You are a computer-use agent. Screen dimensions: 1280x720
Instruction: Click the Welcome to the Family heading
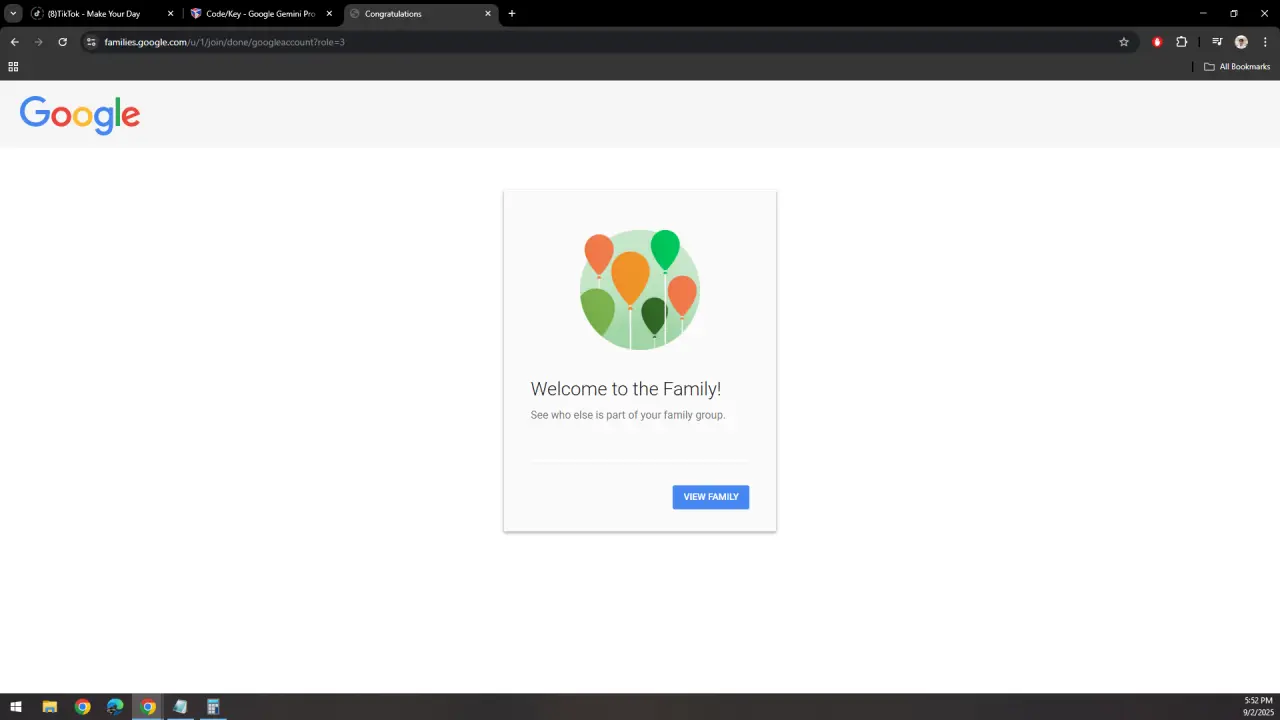626,389
